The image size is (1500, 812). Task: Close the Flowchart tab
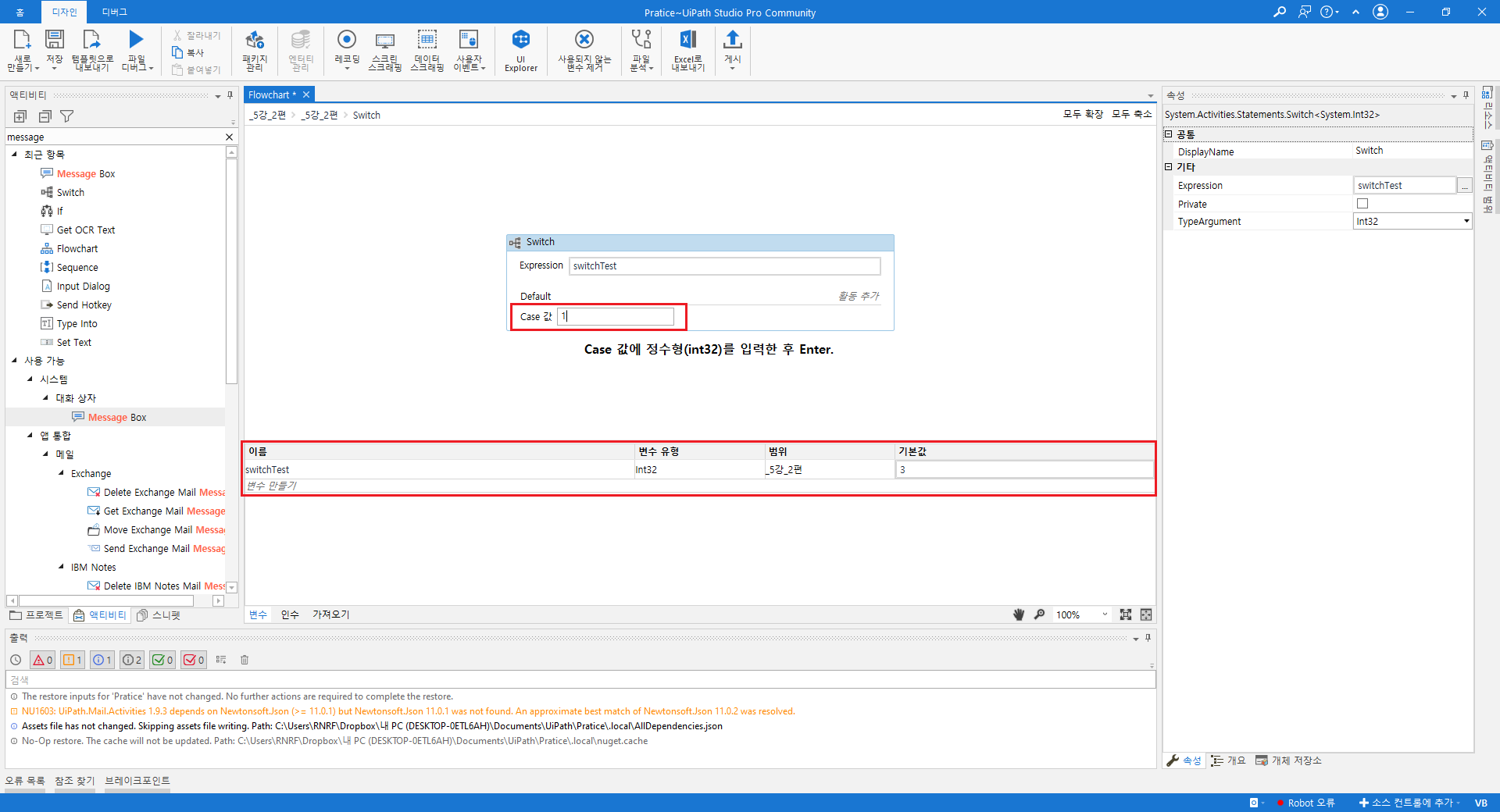point(306,94)
